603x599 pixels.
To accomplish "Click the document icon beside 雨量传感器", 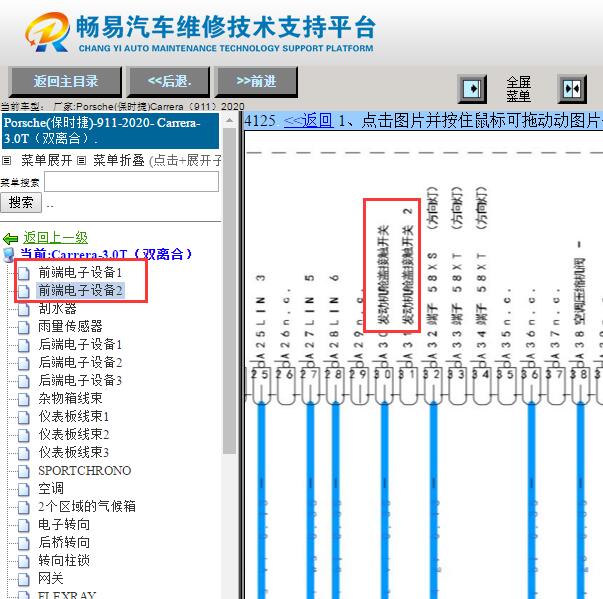I will point(24,328).
